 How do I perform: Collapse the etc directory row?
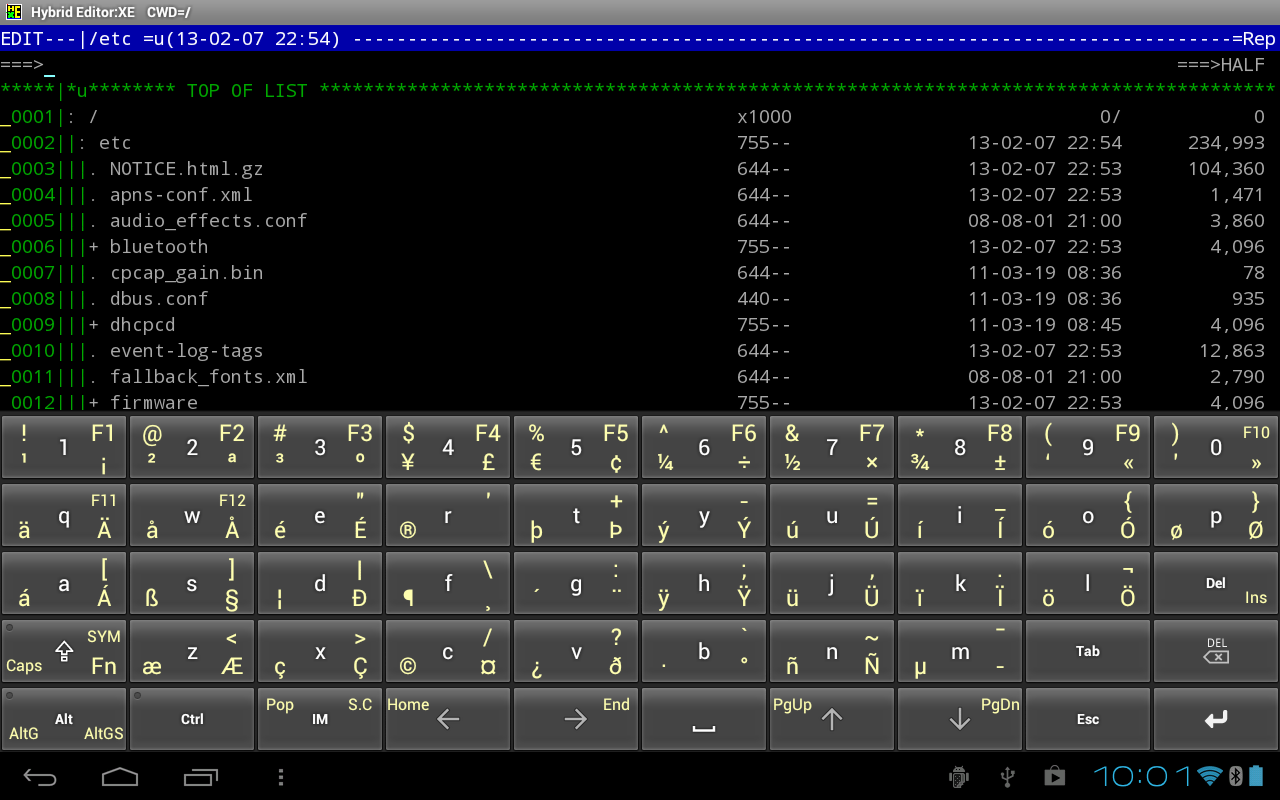[x=640, y=143]
